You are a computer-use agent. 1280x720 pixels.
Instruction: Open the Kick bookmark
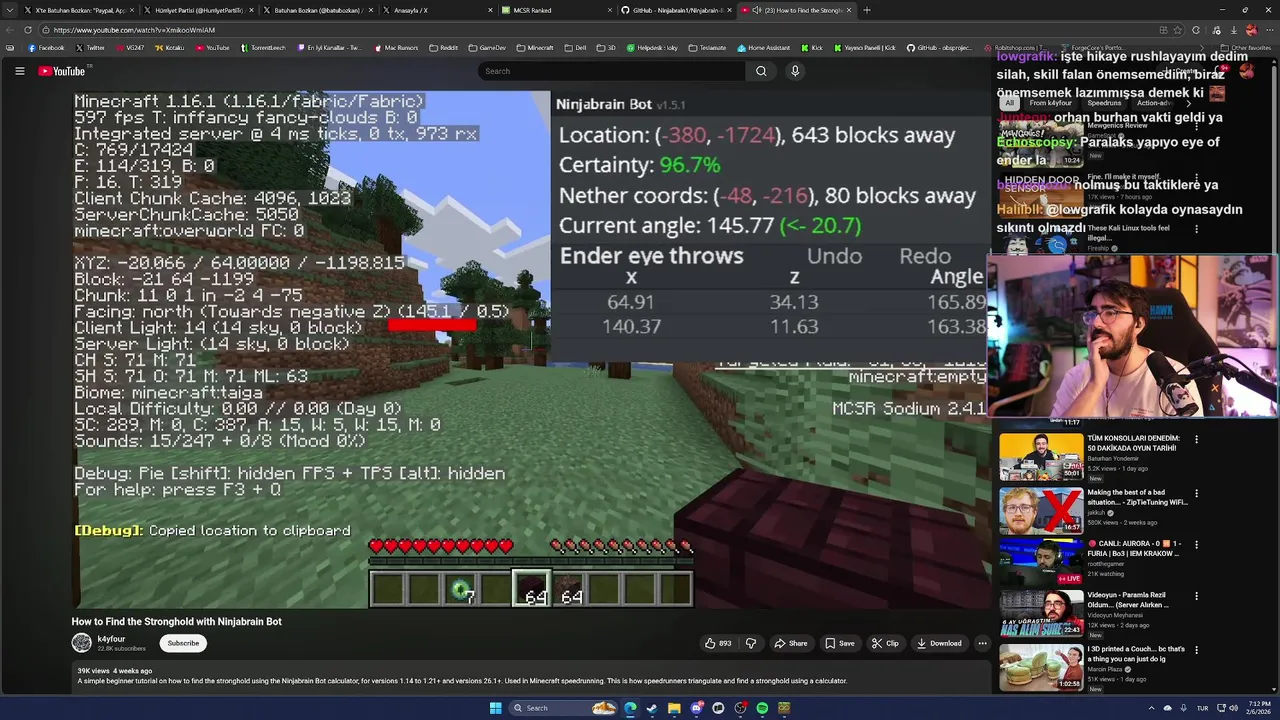pos(811,48)
